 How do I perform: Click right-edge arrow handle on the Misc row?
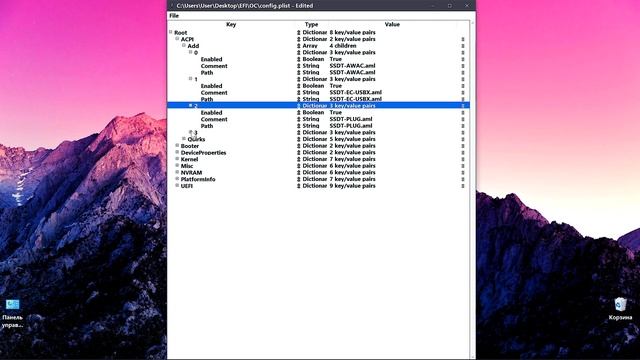pyautogui.click(x=463, y=166)
